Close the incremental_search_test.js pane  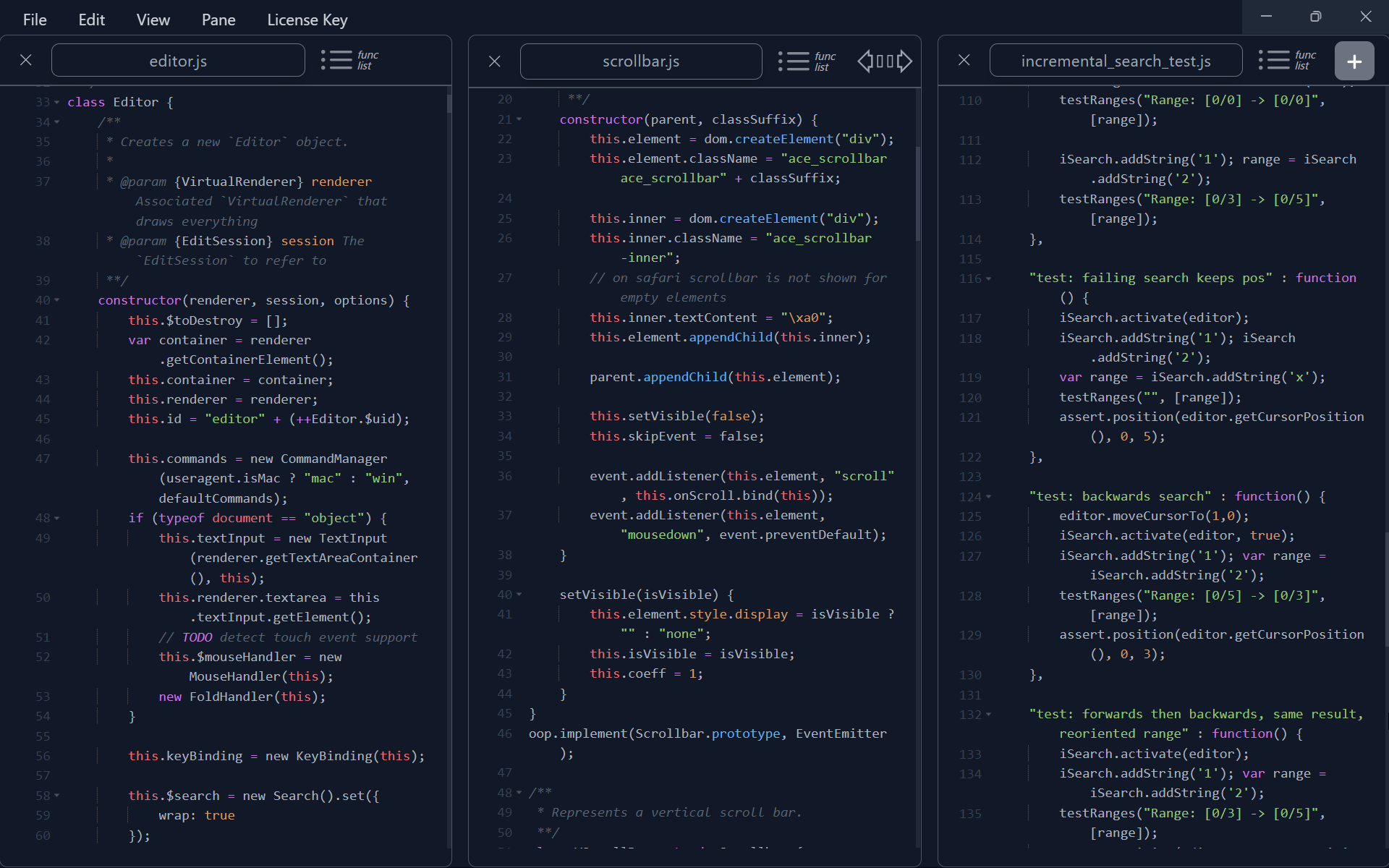[964, 60]
